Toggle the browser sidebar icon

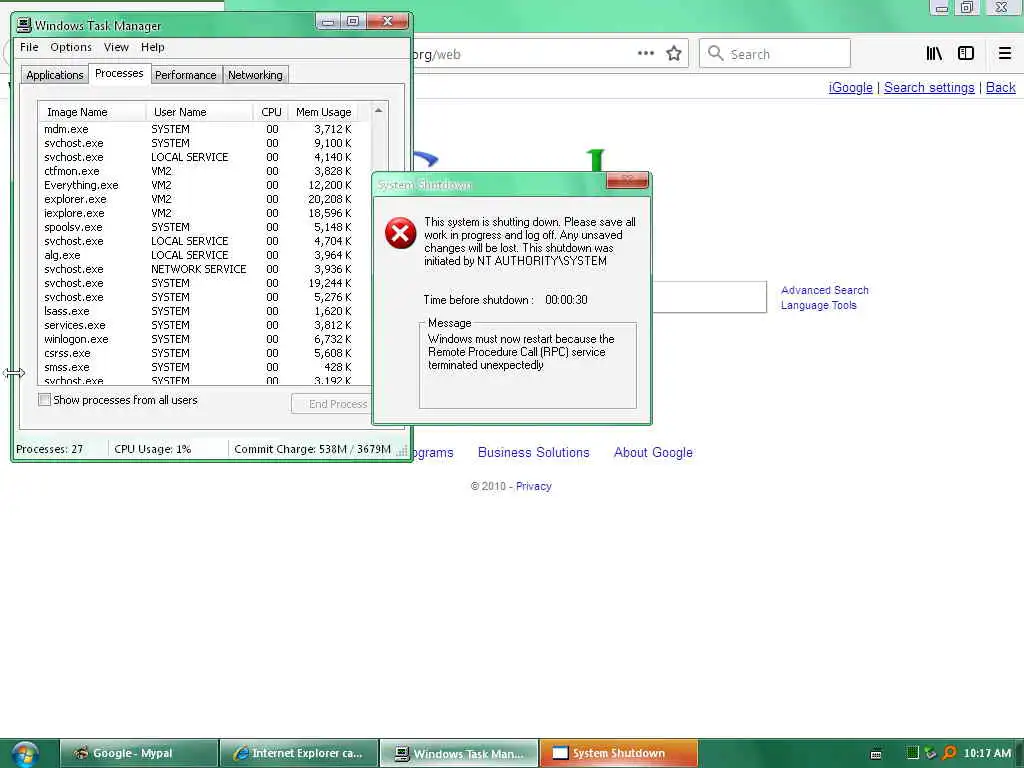(x=965, y=54)
